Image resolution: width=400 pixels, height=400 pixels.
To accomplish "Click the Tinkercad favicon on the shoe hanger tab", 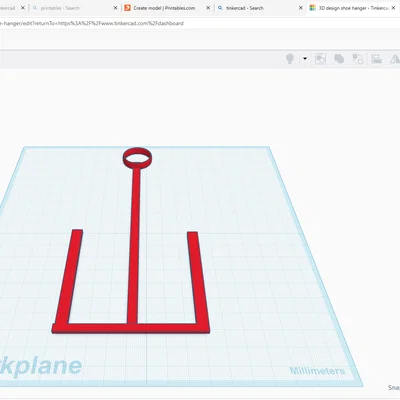I will click(312, 8).
